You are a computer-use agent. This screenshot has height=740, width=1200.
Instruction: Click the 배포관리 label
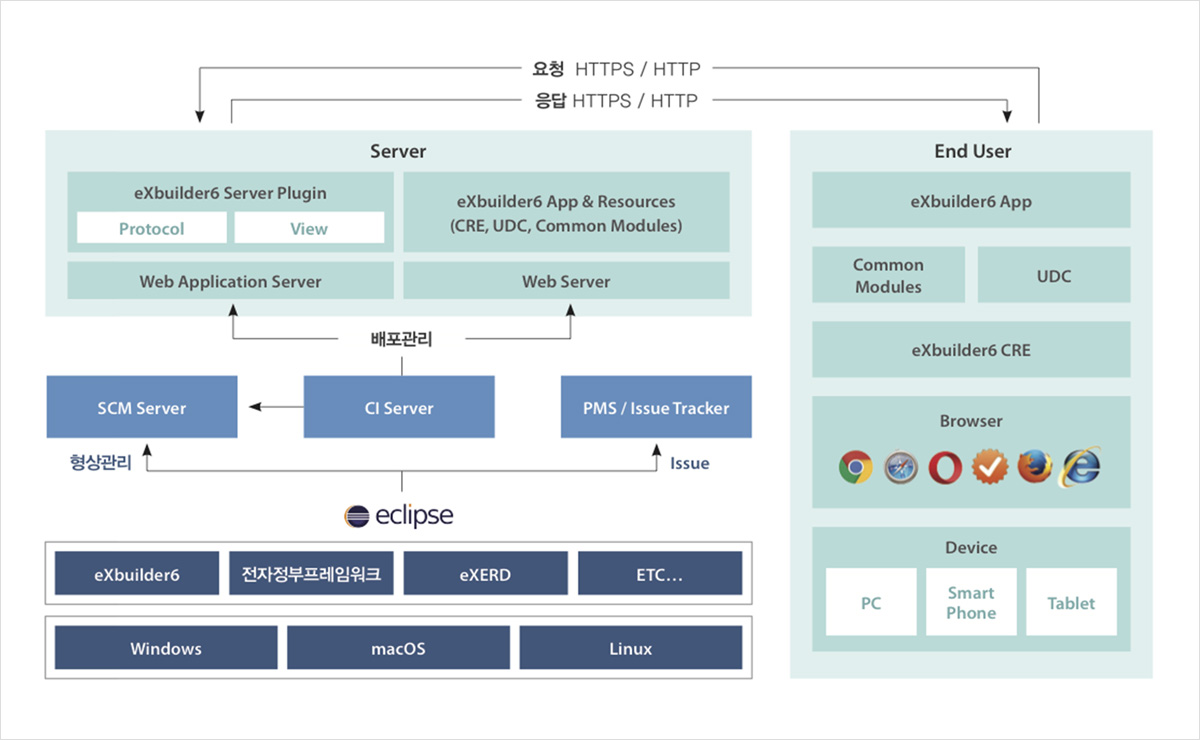[401, 339]
